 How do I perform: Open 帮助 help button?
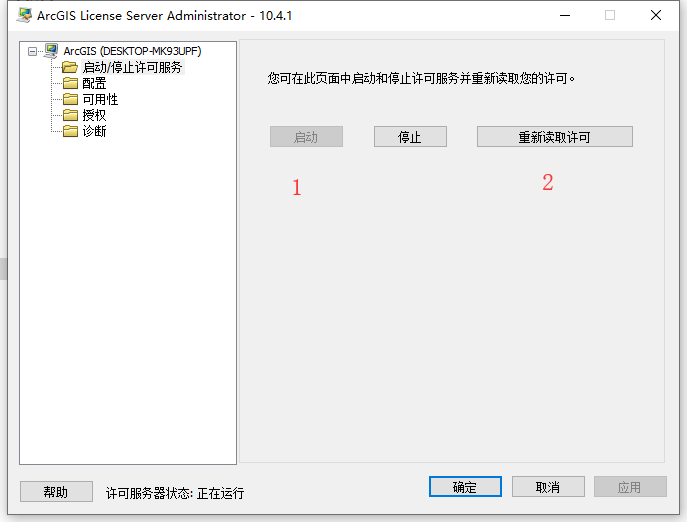click(x=56, y=492)
